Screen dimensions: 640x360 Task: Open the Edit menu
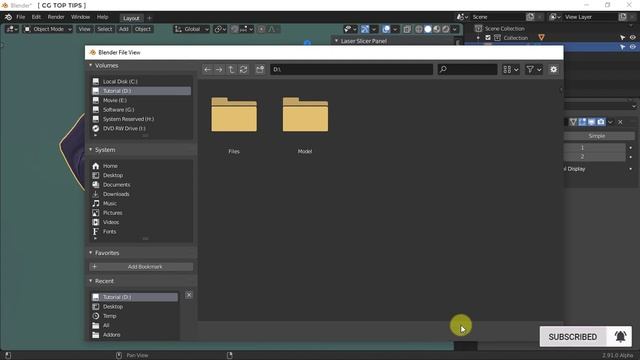tap(36, 17)
